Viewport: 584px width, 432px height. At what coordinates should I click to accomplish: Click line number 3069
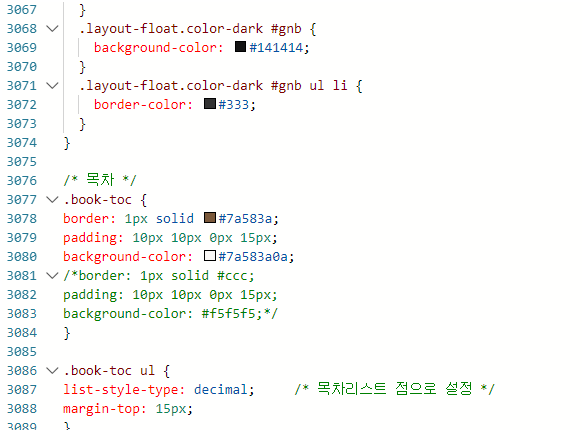click(22, 48)
